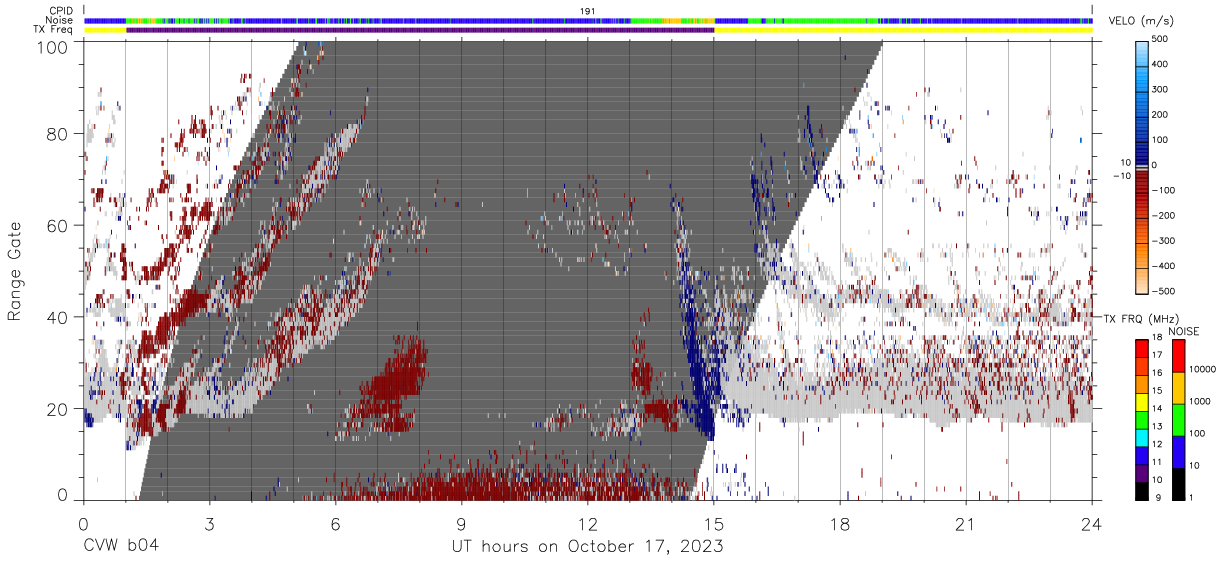
Task: Click the NOISE legend title
Action: [x=1185, y=331]
